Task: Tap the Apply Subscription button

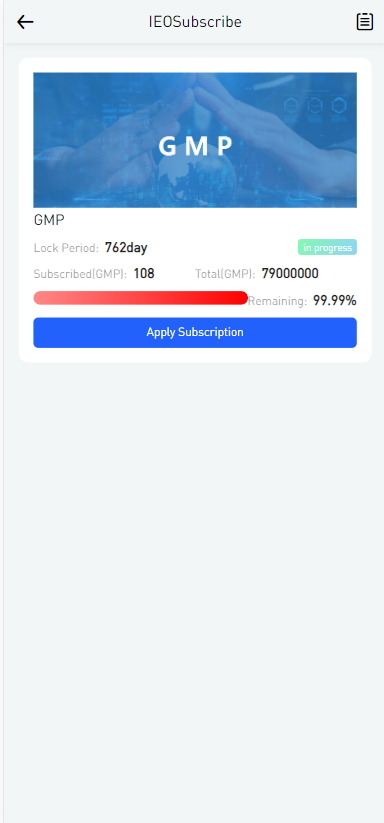Action: click(x=195, y=332)
